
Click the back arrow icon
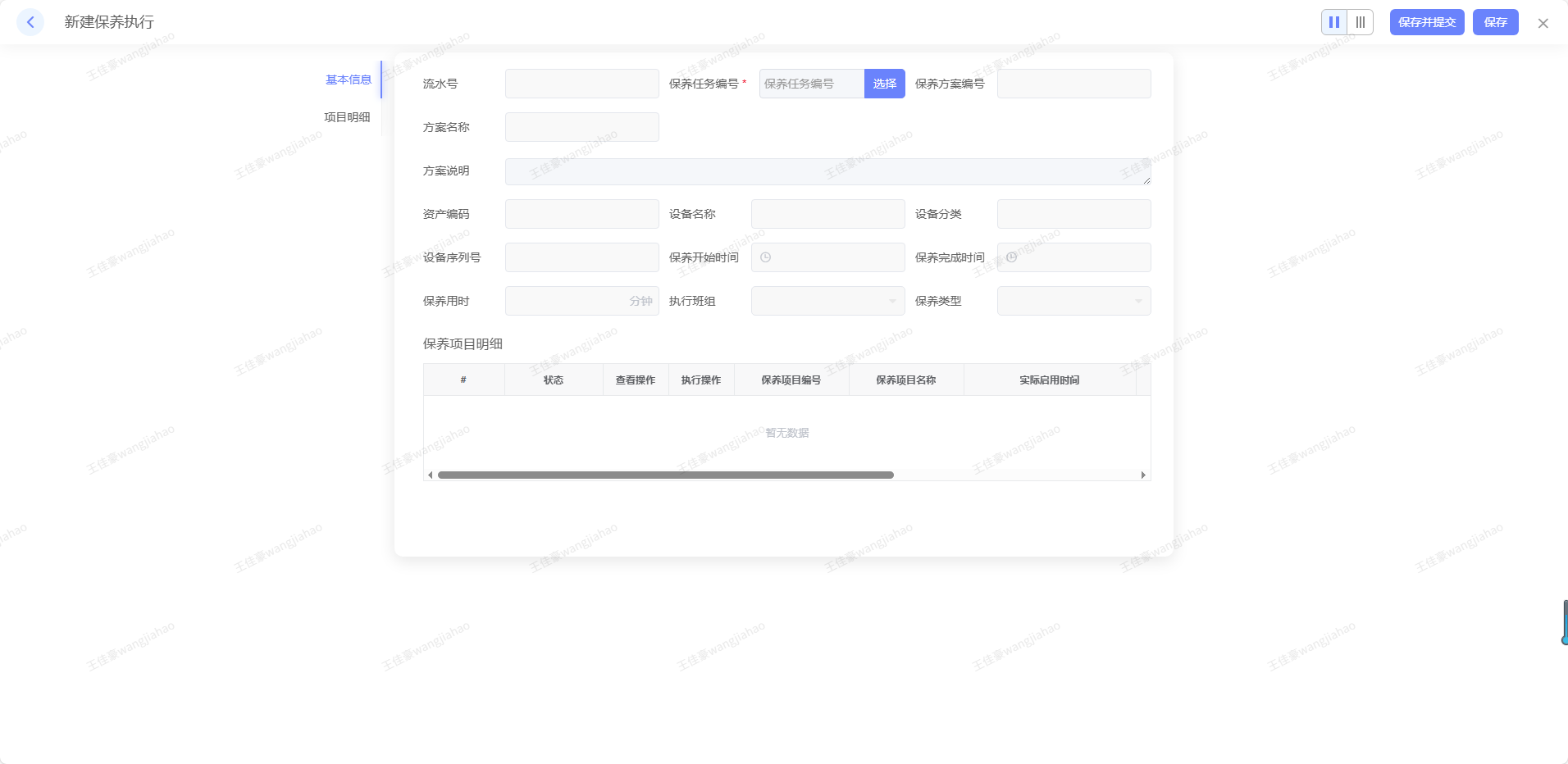(x=30, y=22)
